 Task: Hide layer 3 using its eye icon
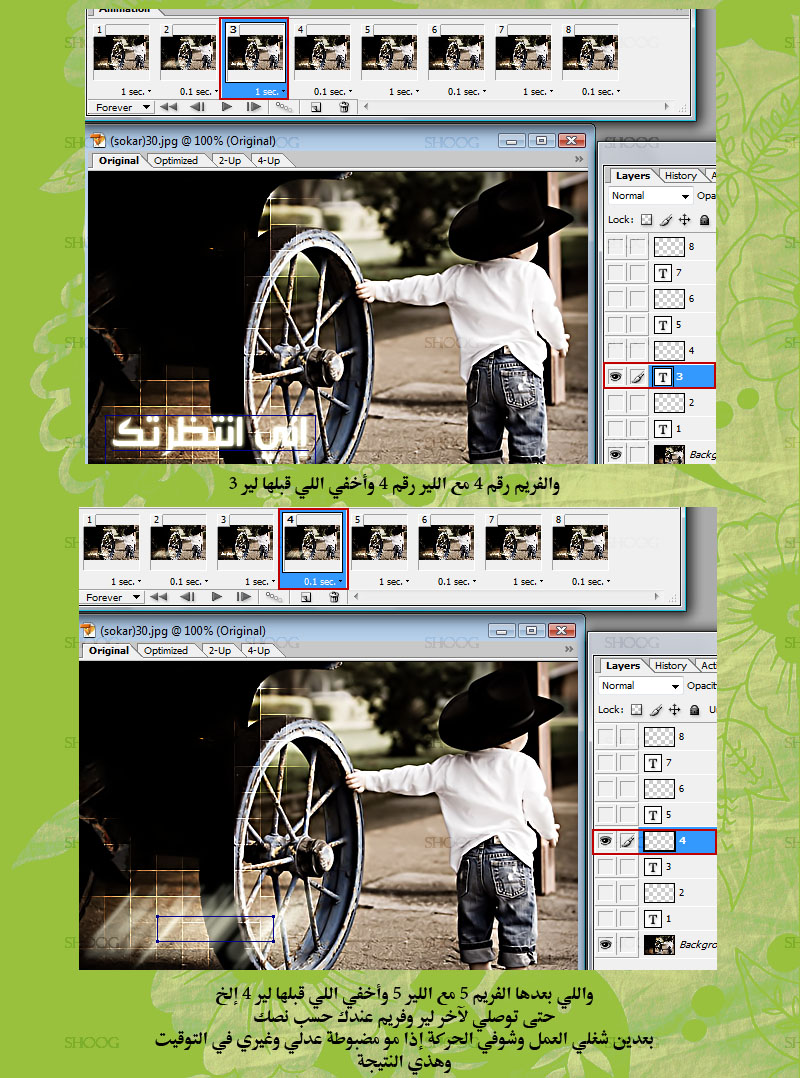(616, 377)
